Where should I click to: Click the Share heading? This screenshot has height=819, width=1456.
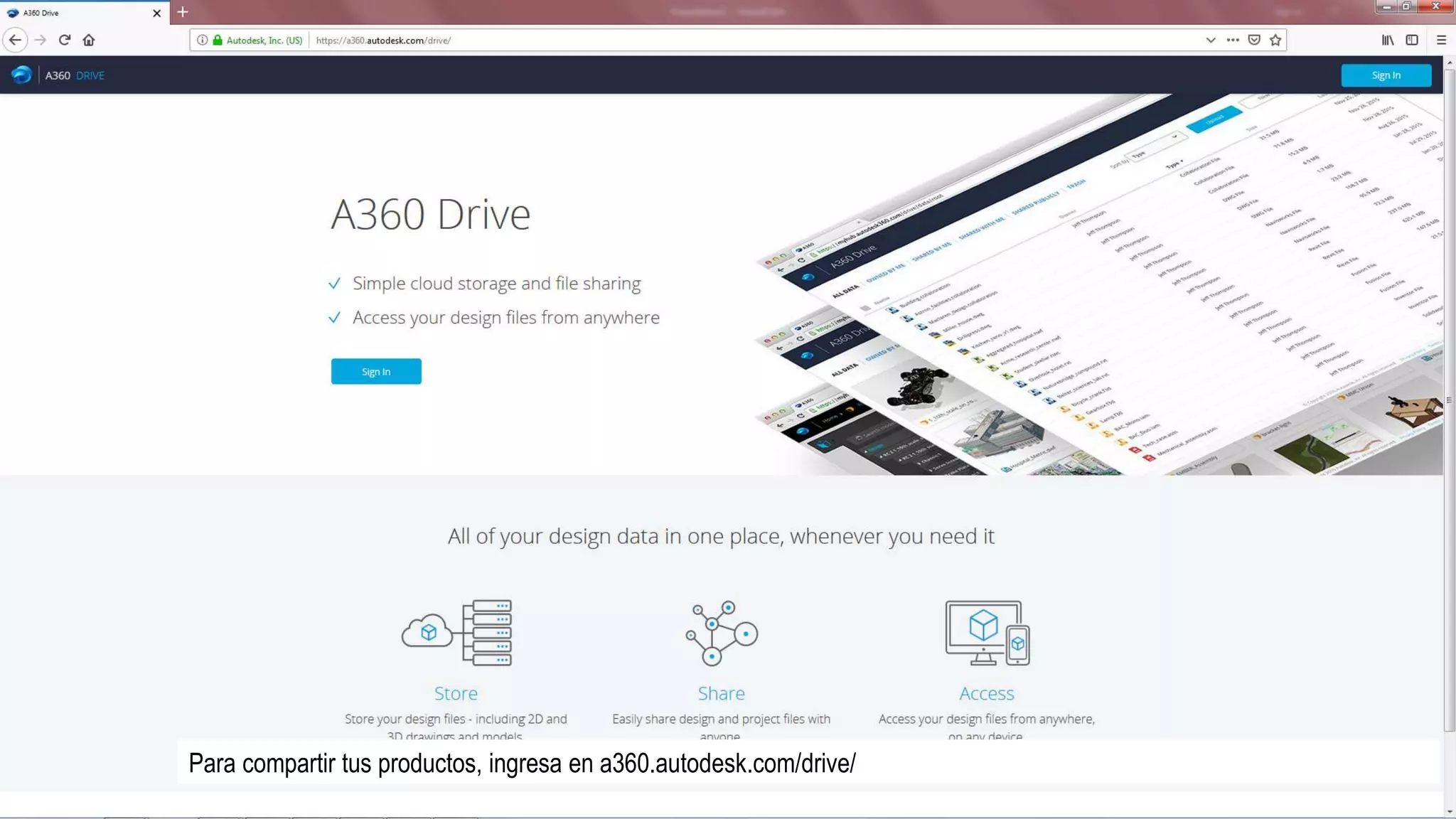[x=721, y=693]
